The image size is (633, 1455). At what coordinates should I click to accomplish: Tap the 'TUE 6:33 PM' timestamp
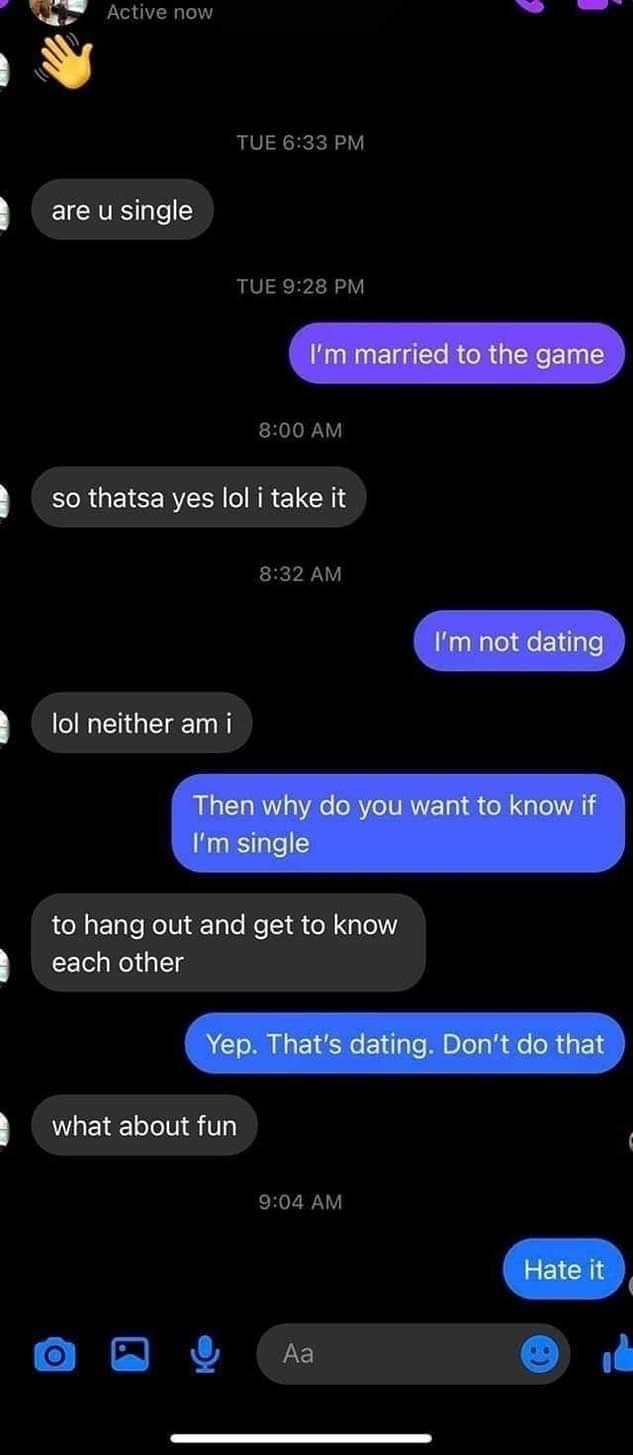[300, 142]
